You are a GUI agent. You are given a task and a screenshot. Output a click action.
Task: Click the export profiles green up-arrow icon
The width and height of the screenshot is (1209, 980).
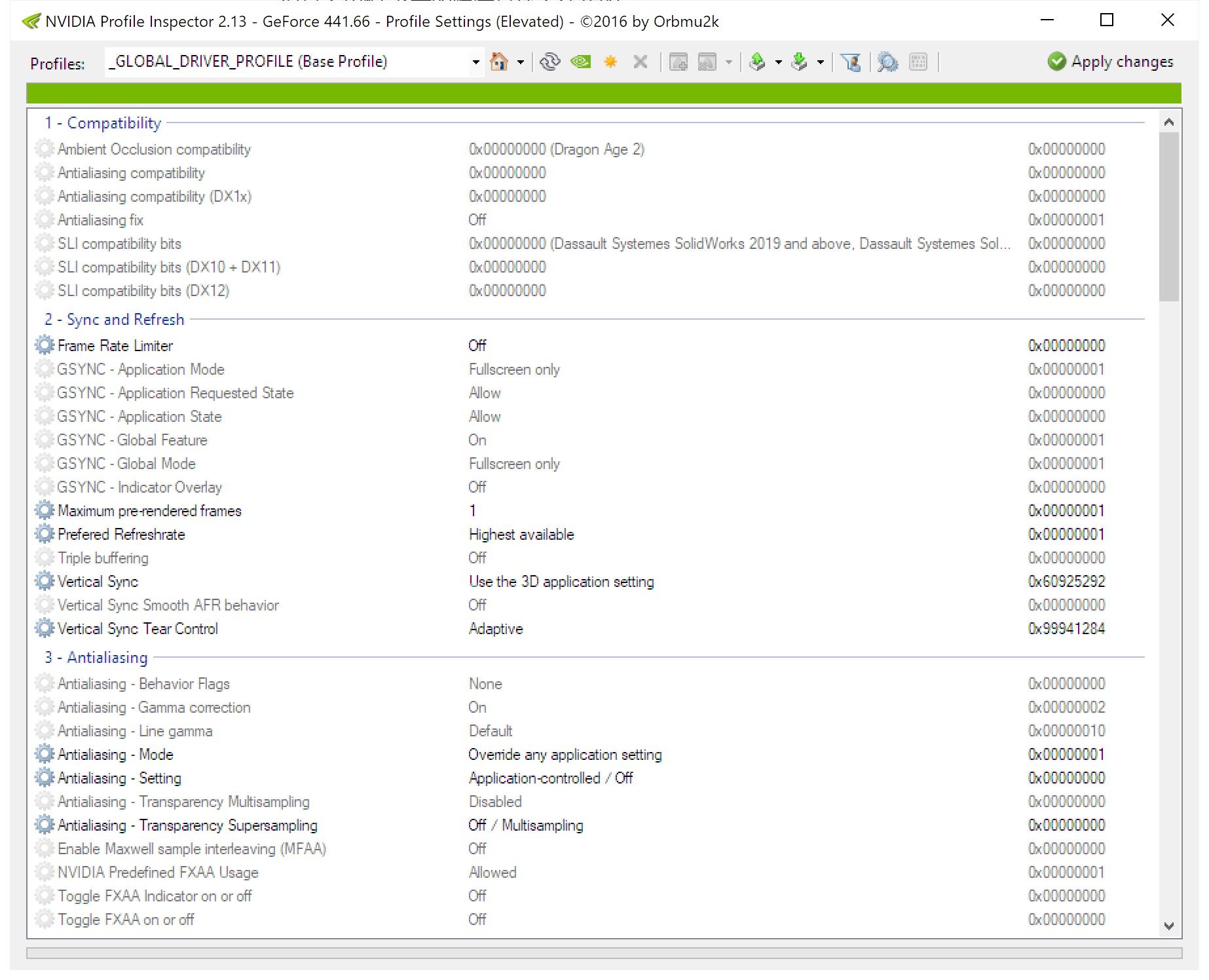[x=758, y=62]
